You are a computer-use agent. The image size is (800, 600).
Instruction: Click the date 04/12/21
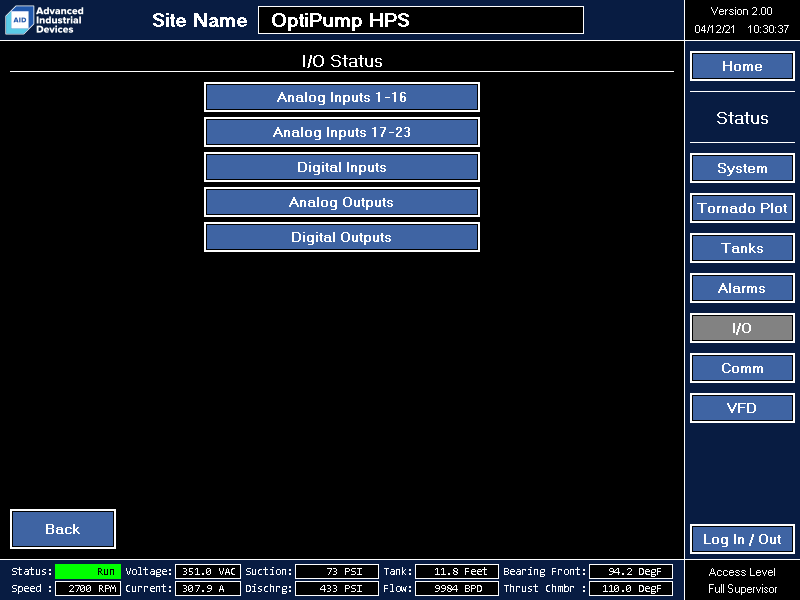point(715,29)
